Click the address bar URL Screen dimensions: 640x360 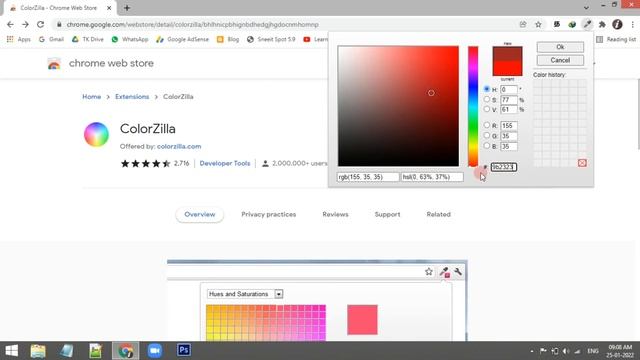click(x=192, y=24)
